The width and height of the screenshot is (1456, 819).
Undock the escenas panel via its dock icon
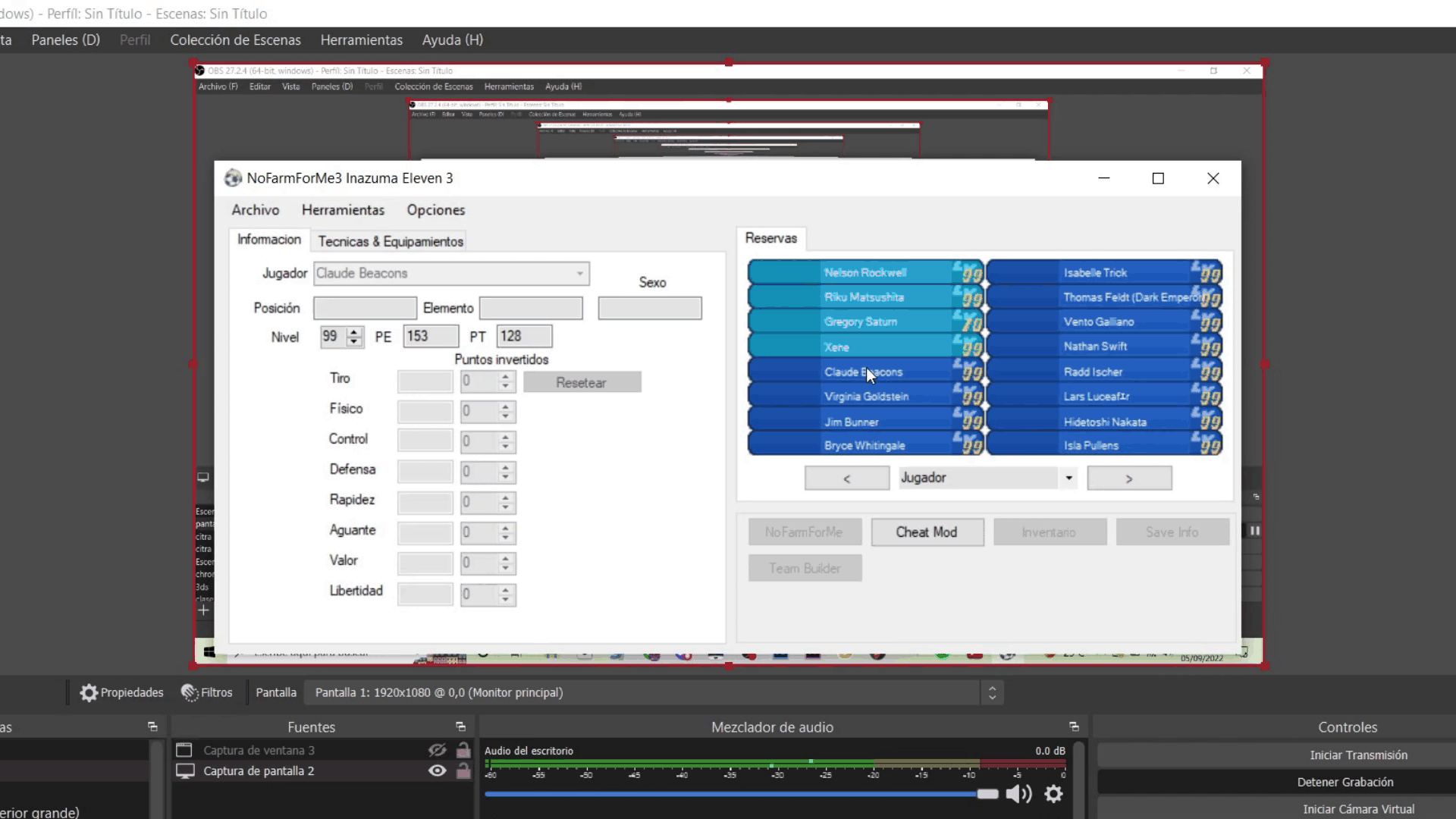pos(152,726)
